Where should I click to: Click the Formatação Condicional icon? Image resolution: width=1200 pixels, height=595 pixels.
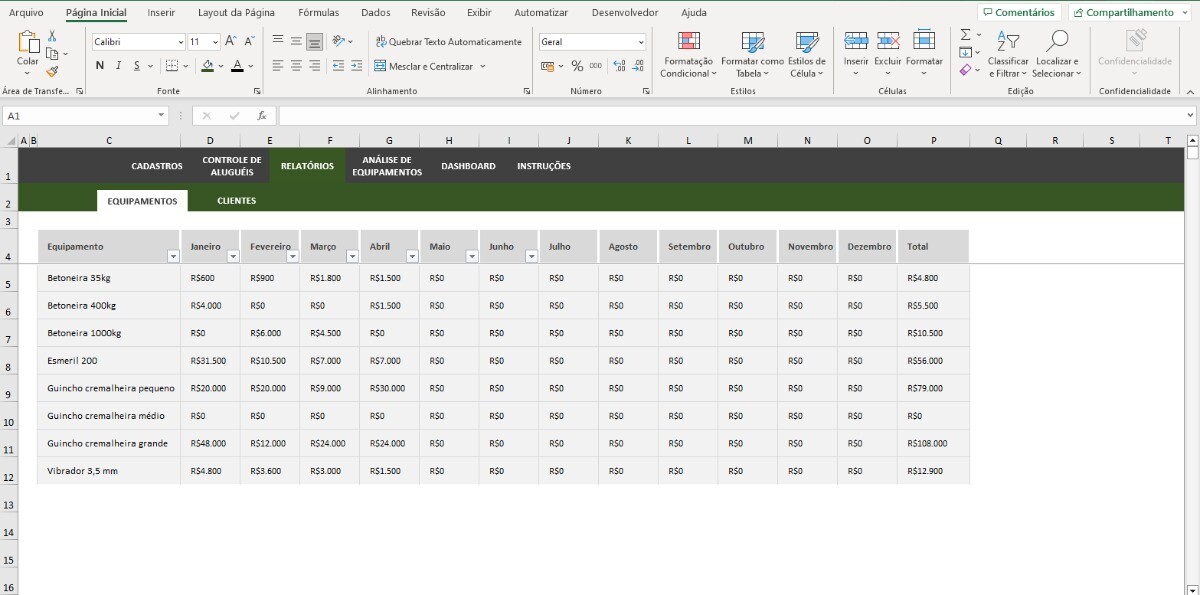688,42
